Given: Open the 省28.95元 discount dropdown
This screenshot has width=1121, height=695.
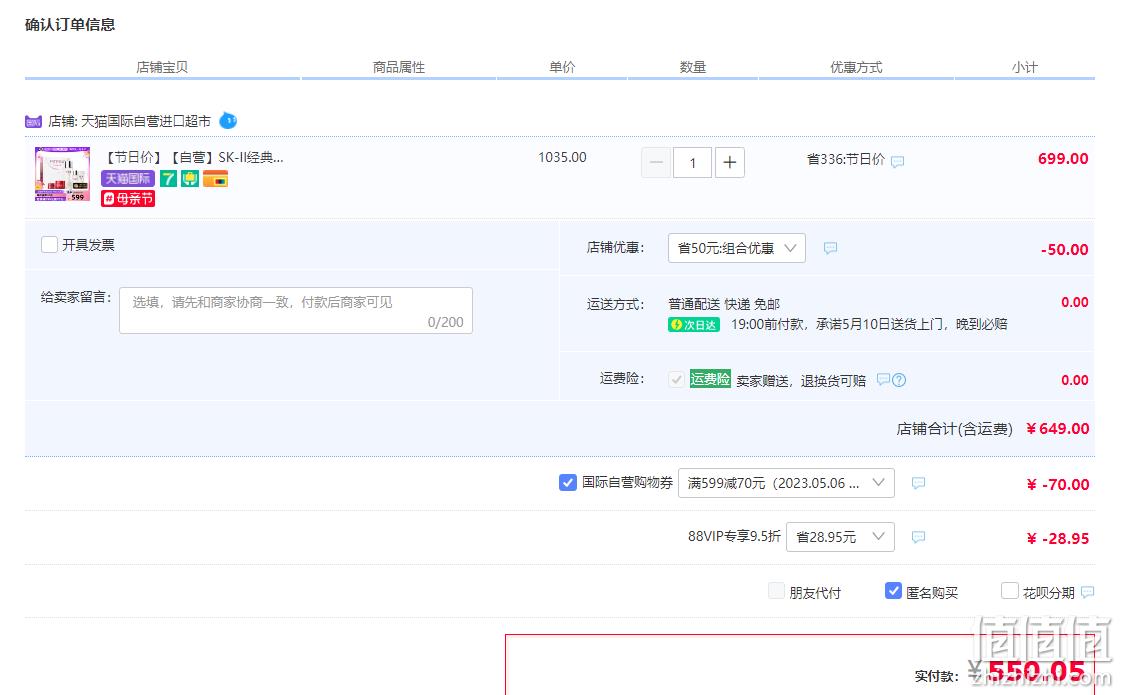Looking at the screenshot, I should tap(840, 537).
